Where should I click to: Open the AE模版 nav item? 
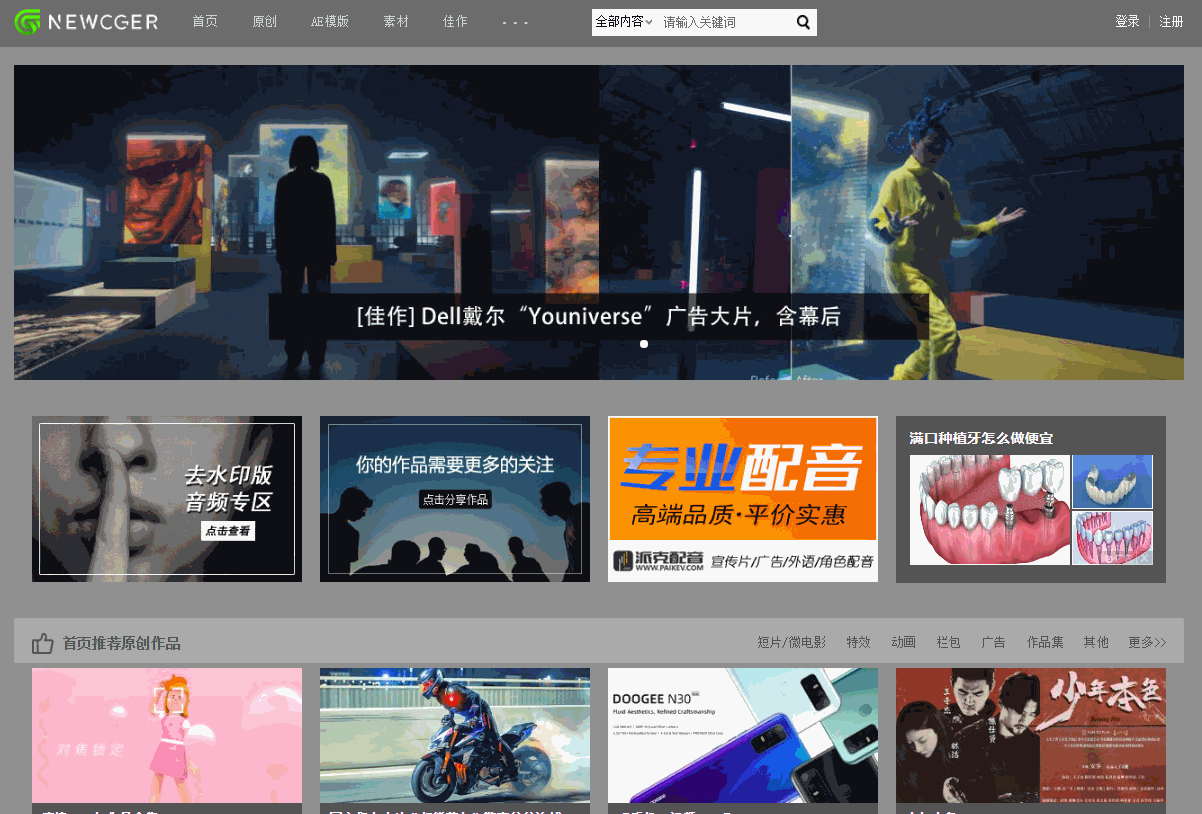[330, 22]
